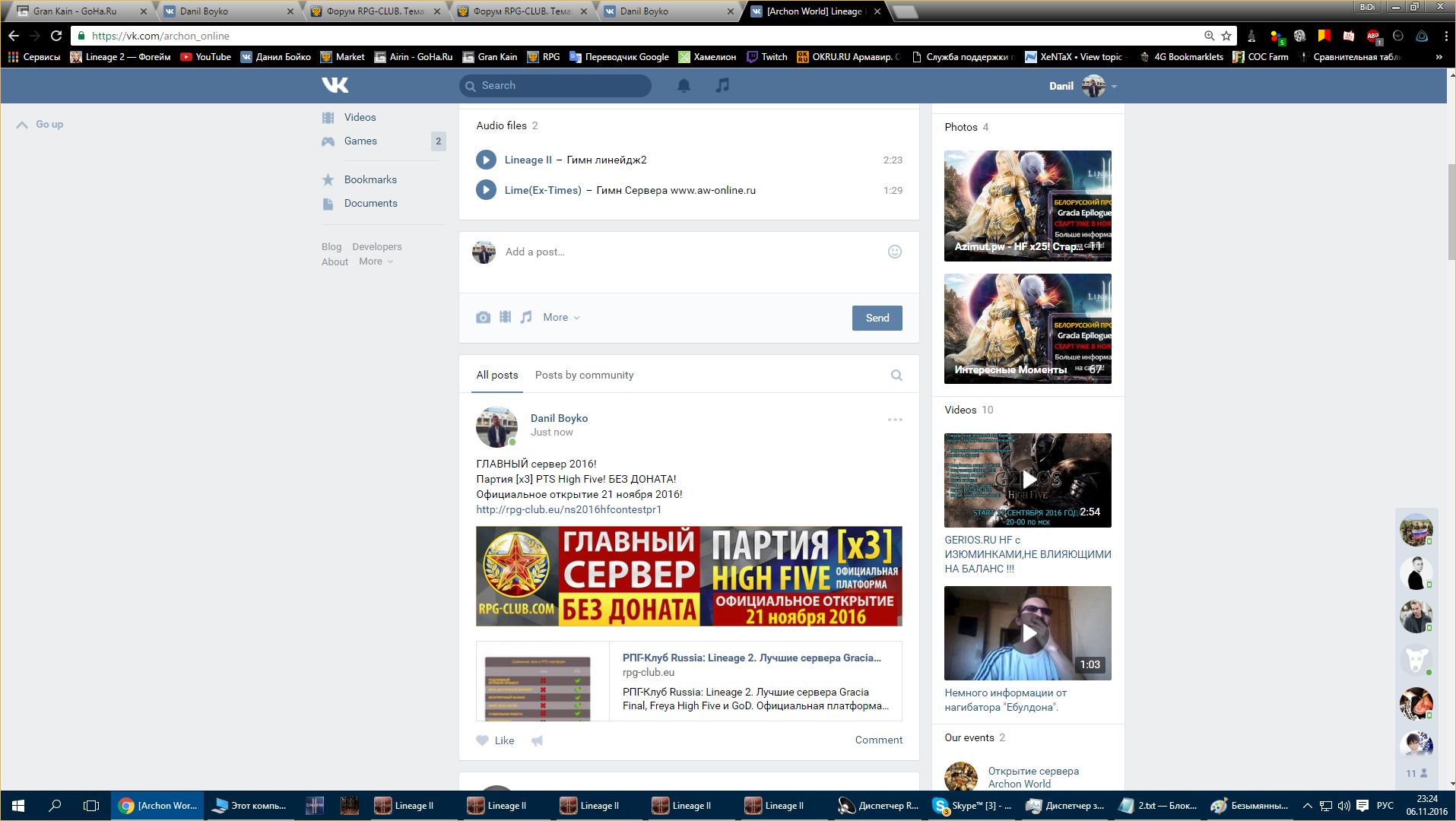Switch to Posts by community tab
Image resolution: width=1456 pixels, height=821 pixels.
pos(583,375)
